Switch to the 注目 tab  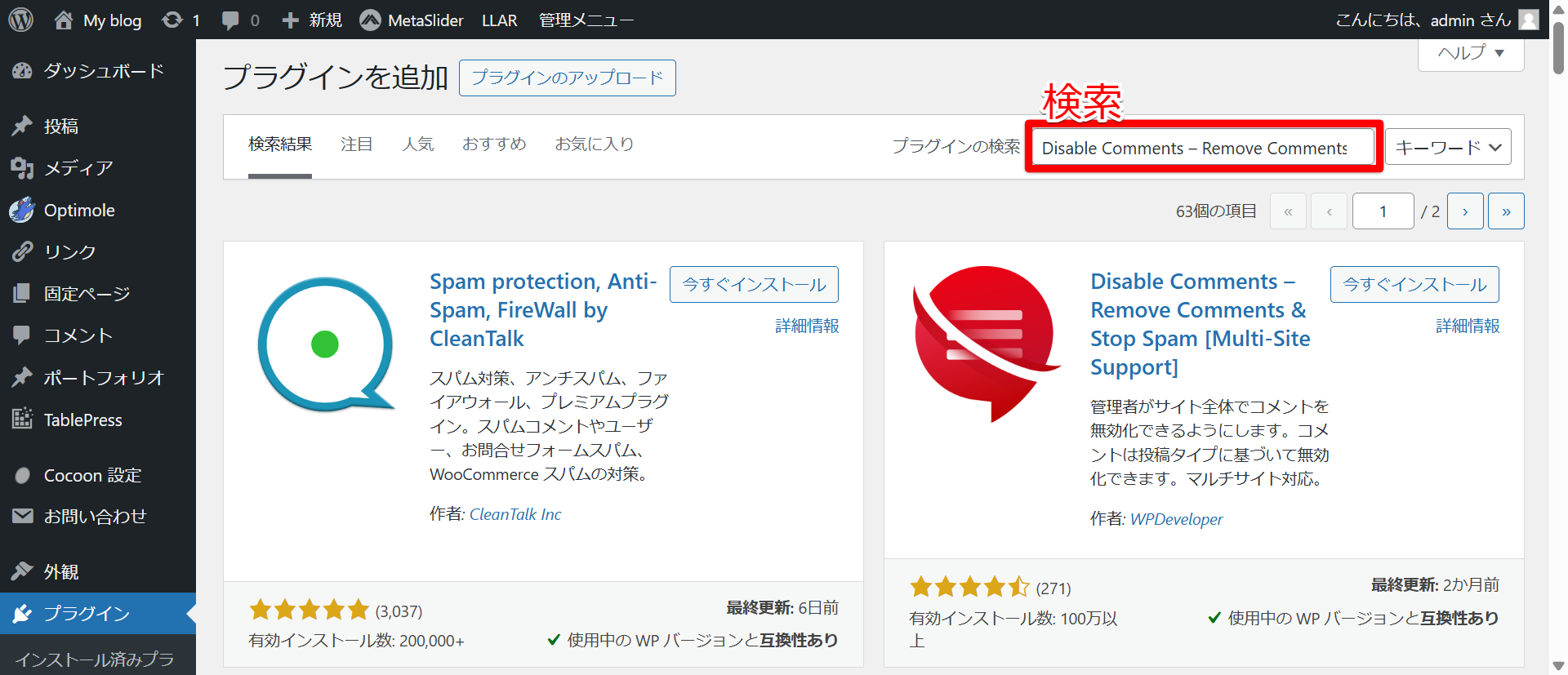point(357,144)
